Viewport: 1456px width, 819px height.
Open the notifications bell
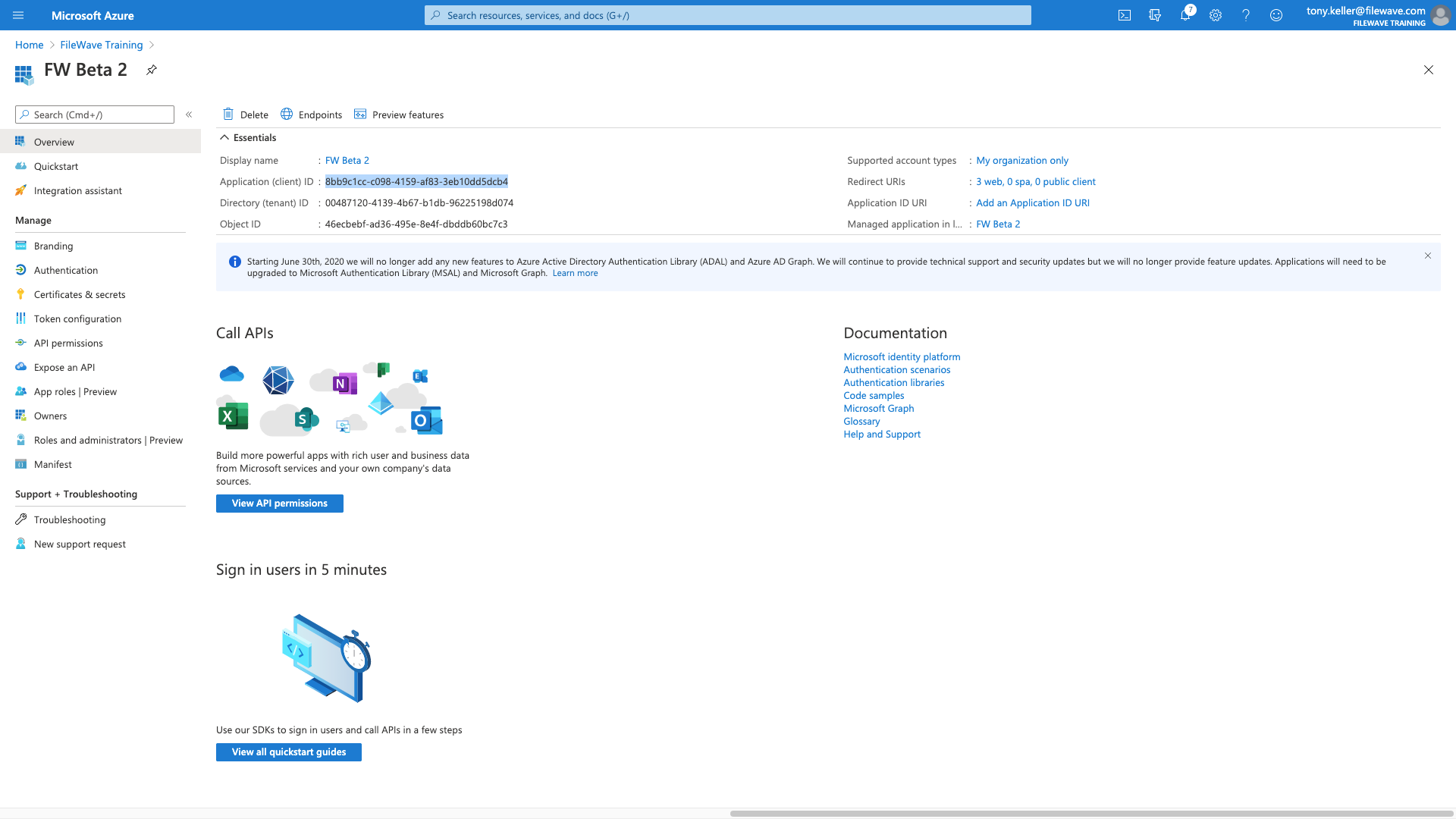tap(1185, 15)
